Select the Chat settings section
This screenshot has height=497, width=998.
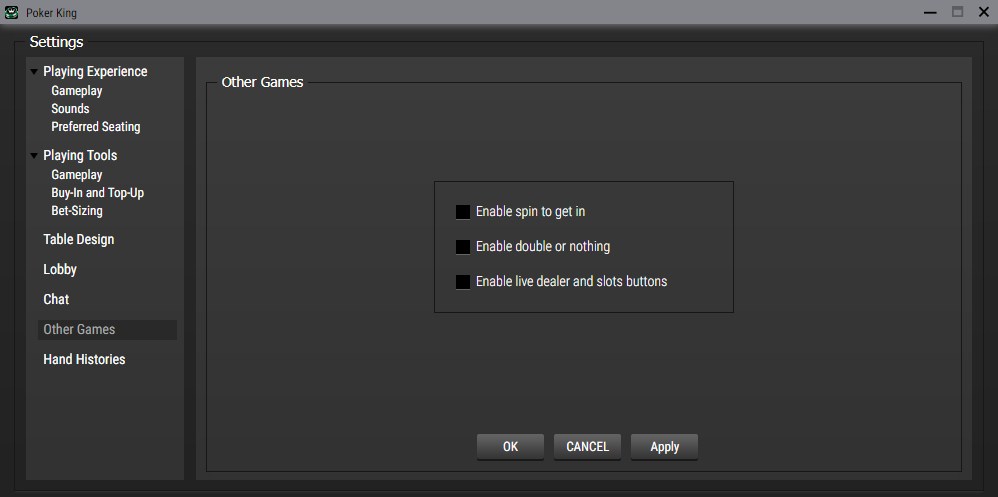pyautogui.click(x=56, y=300)
